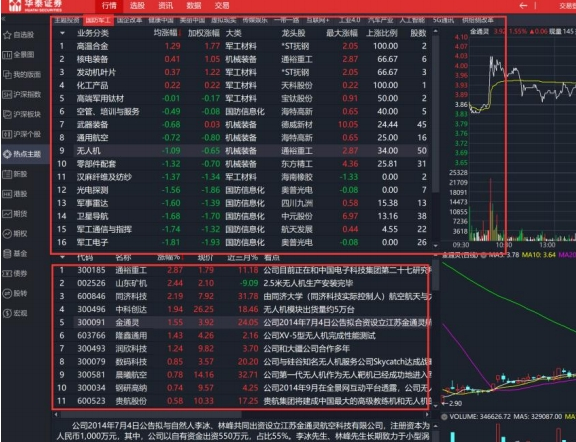Image resolution: width=576 pixels, height=442 pixels.
Task: Open the 期货 futures sidebar icon
Action: pyautogui.click(x=7, y=213)
